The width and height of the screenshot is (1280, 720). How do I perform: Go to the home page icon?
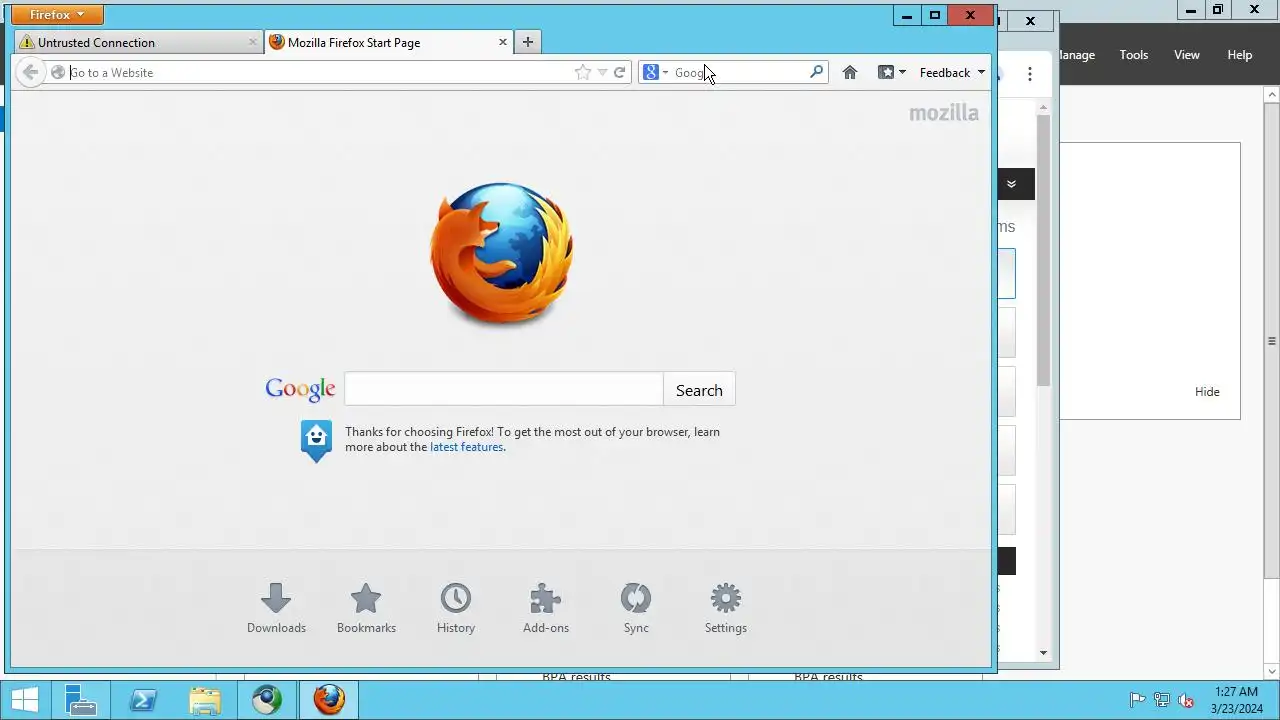850,72
